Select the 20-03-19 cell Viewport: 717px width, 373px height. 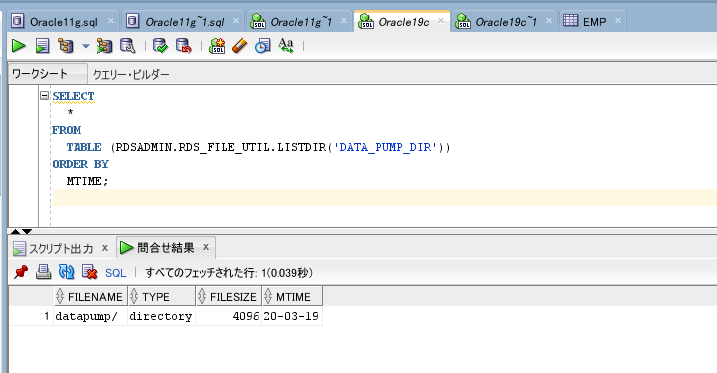292,316
